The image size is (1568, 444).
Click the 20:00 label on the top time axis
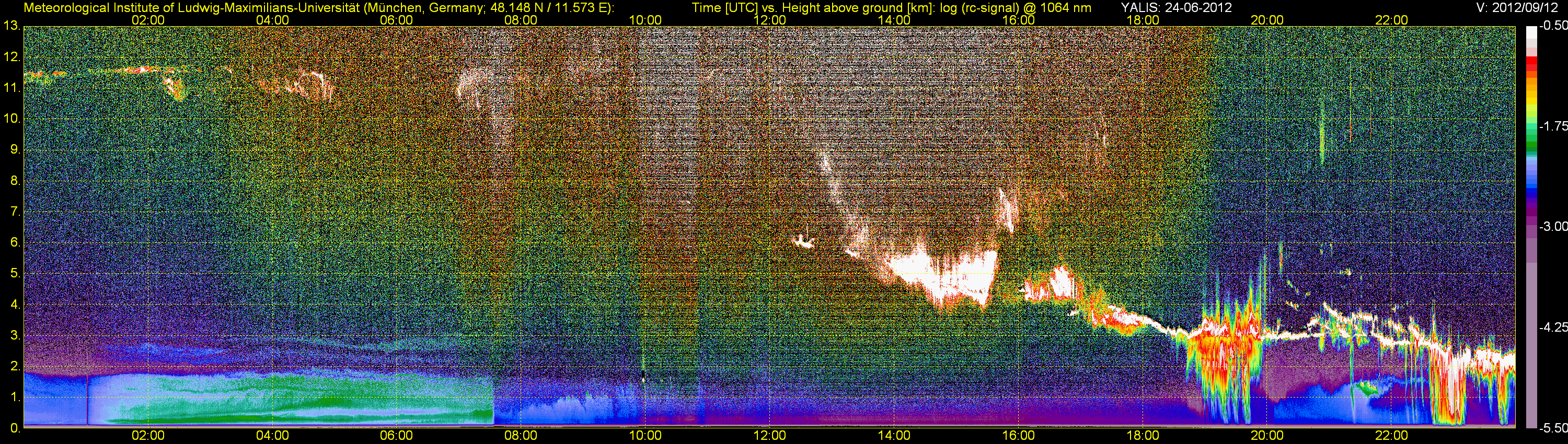click(x=1267, y=20)
